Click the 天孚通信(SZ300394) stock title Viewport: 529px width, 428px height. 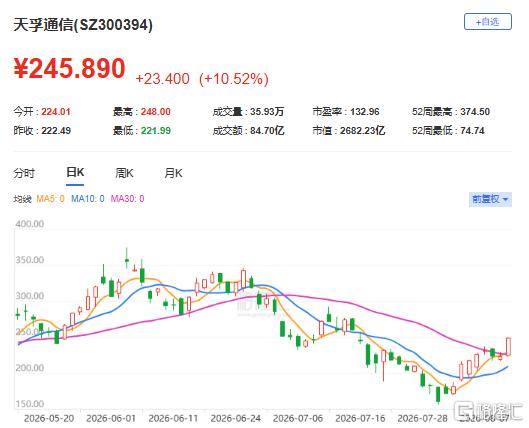83,25
